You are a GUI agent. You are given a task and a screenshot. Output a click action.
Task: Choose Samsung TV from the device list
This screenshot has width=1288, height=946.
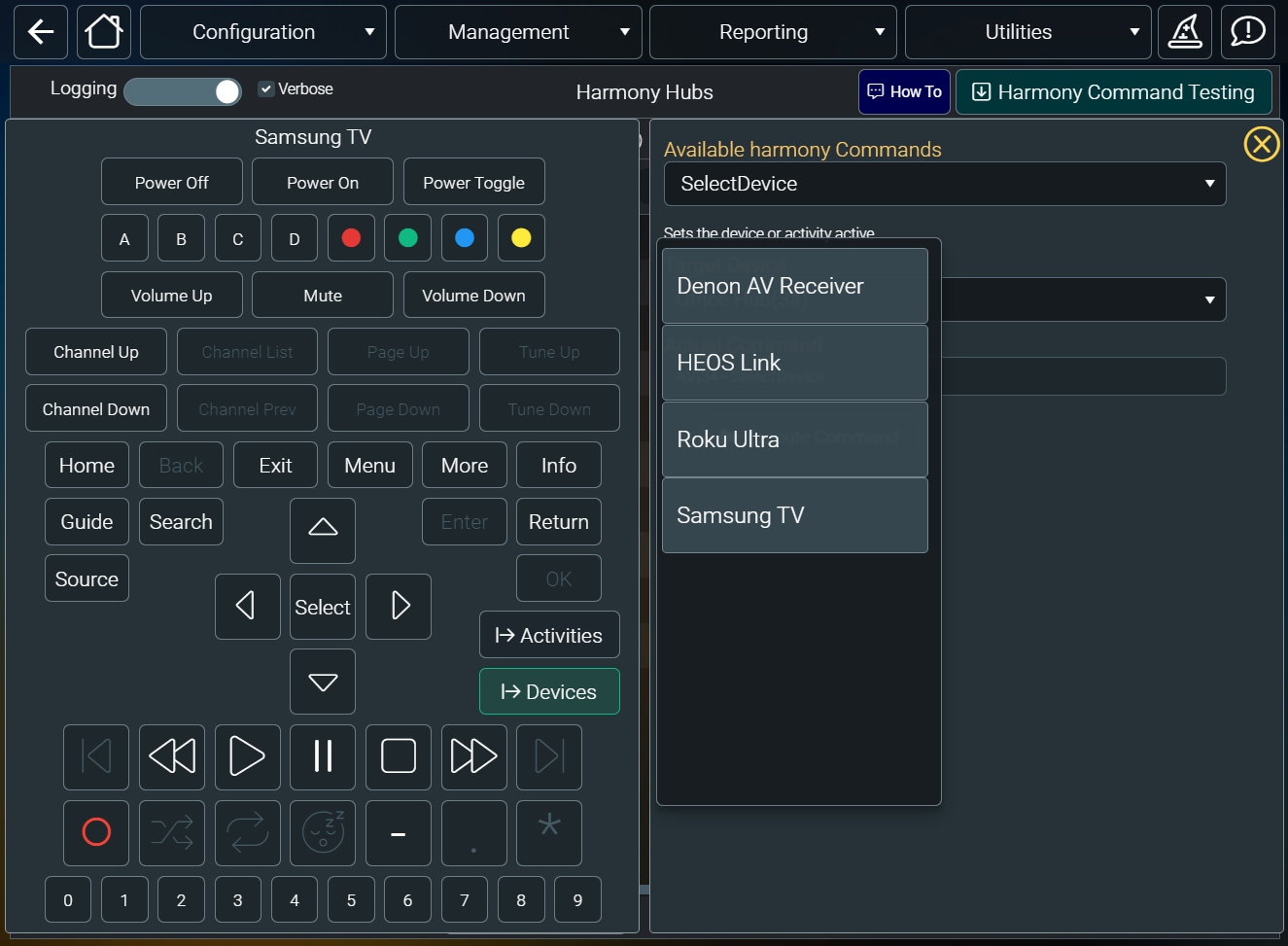(x=795, y=515)
